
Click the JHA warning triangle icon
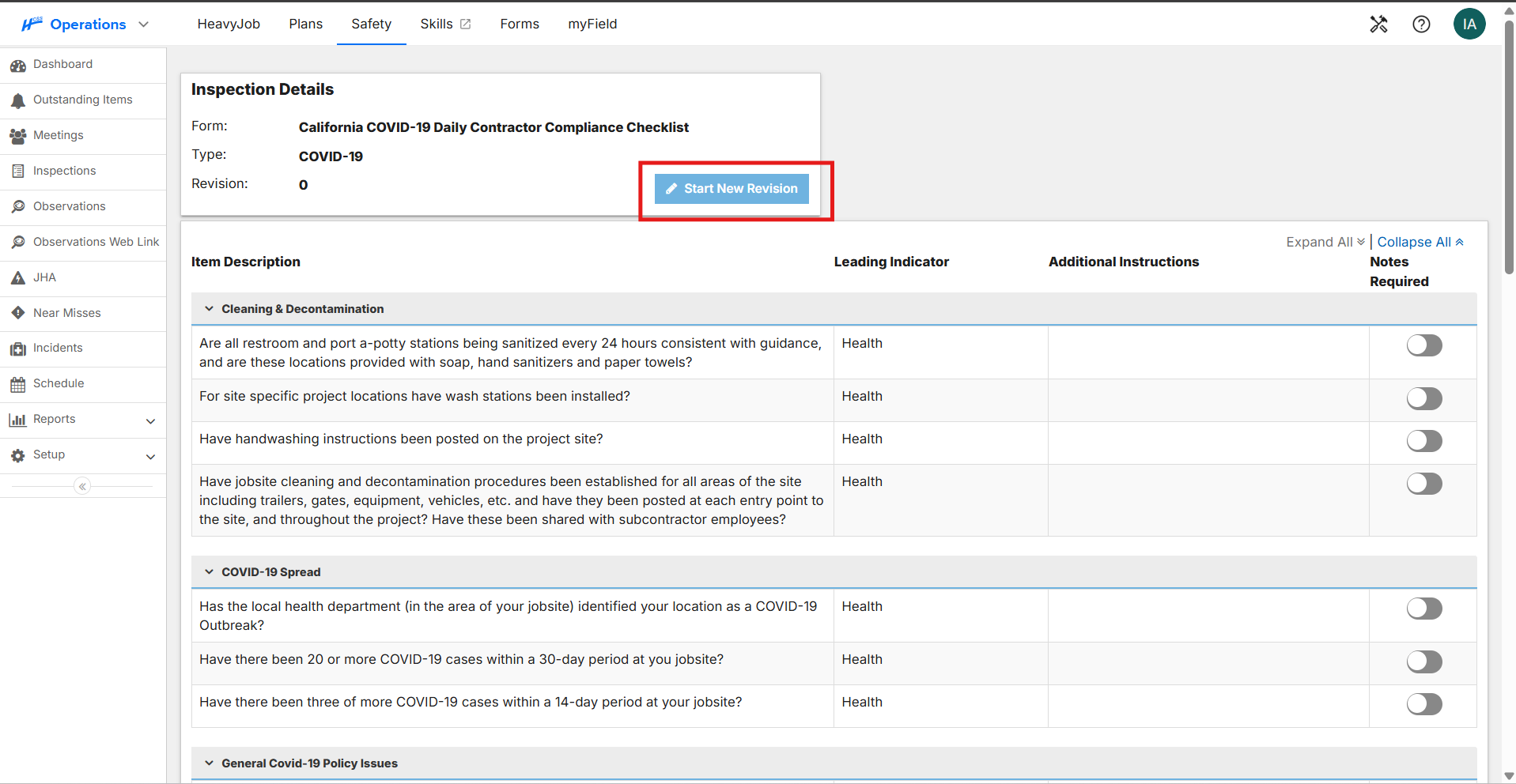click(18, 277)
